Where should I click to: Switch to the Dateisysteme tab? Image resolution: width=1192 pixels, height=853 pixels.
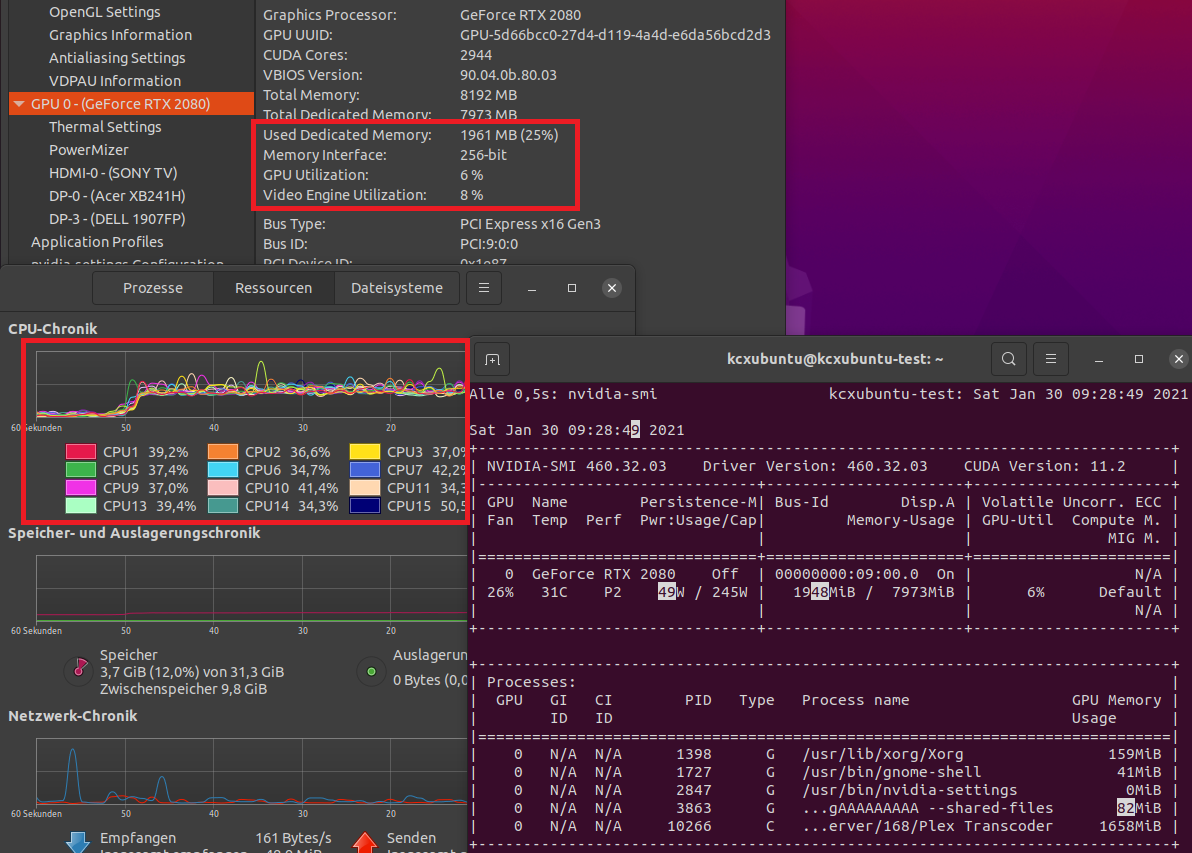point(397,288)
